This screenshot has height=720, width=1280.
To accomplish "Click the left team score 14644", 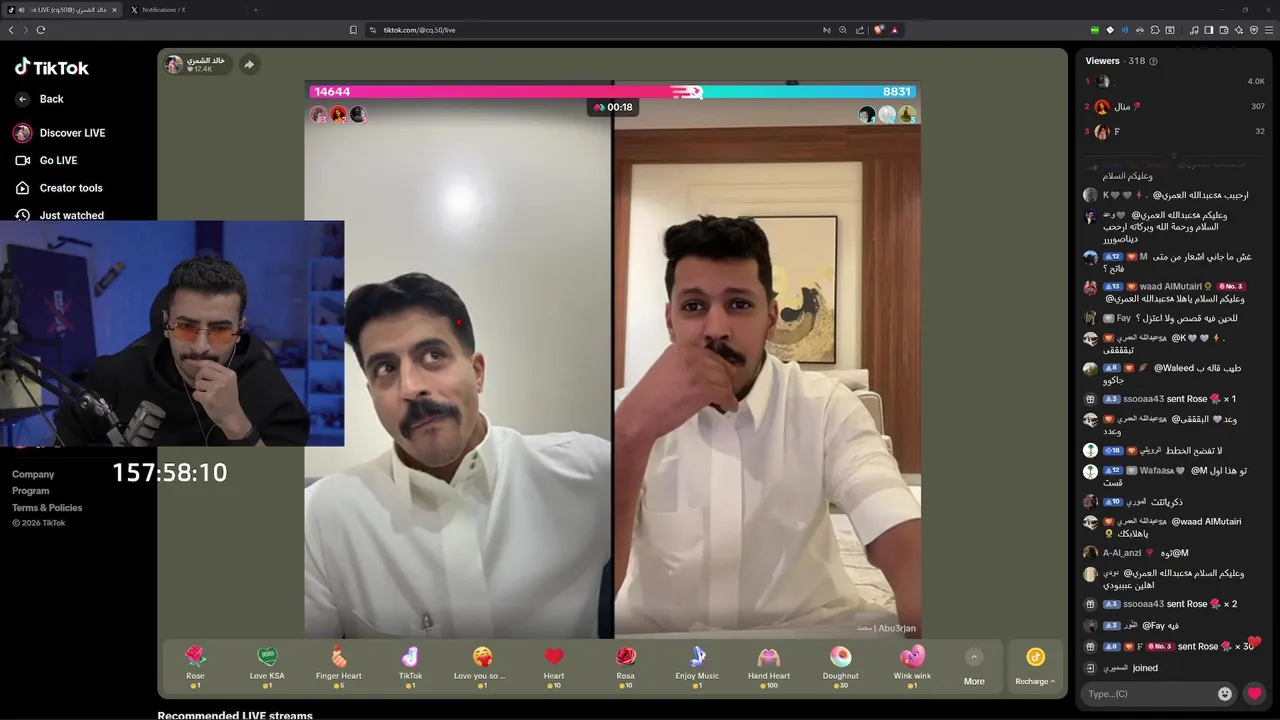I will tap(332, 92).
